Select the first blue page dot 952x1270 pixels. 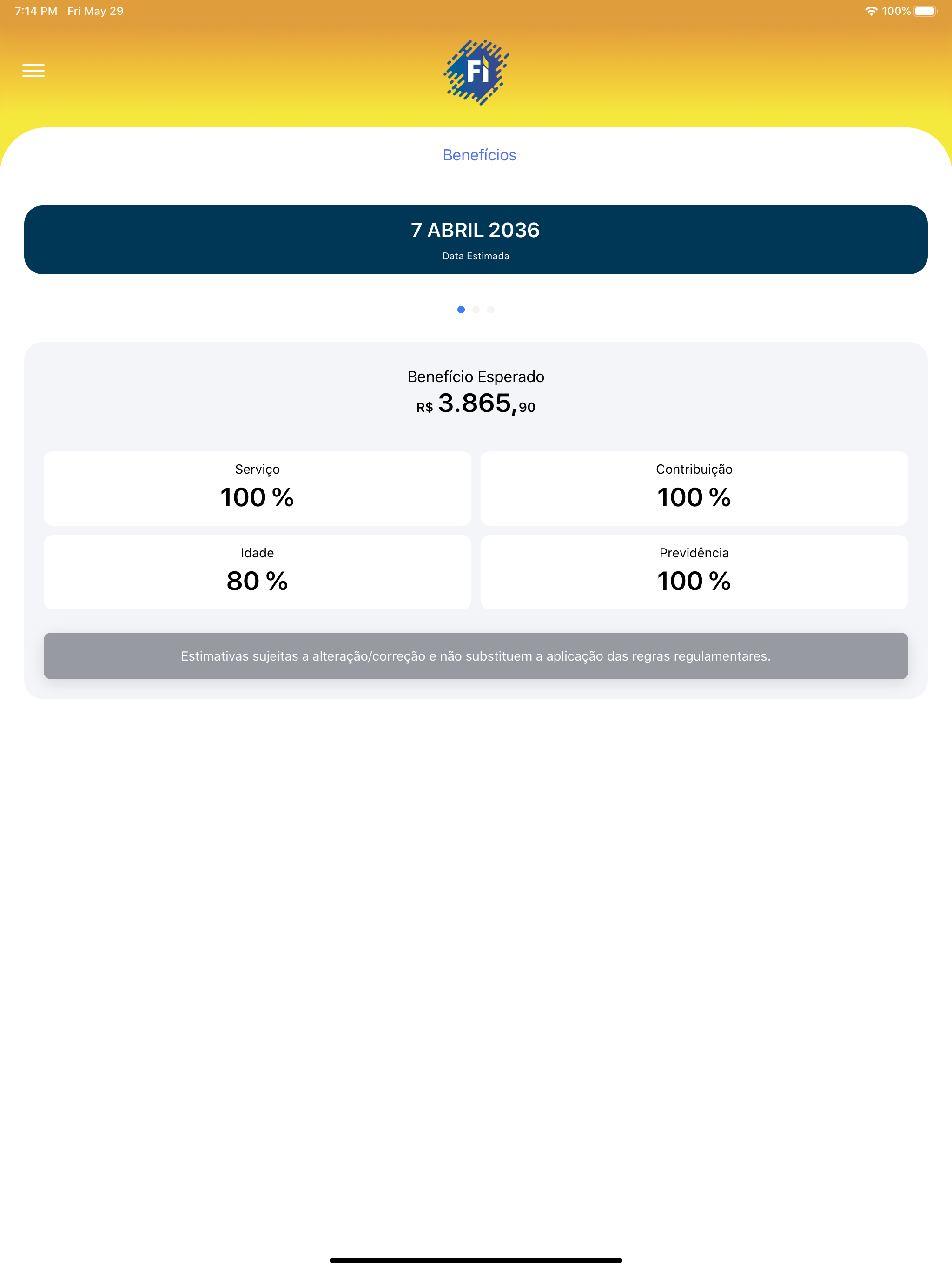[461, 310]
